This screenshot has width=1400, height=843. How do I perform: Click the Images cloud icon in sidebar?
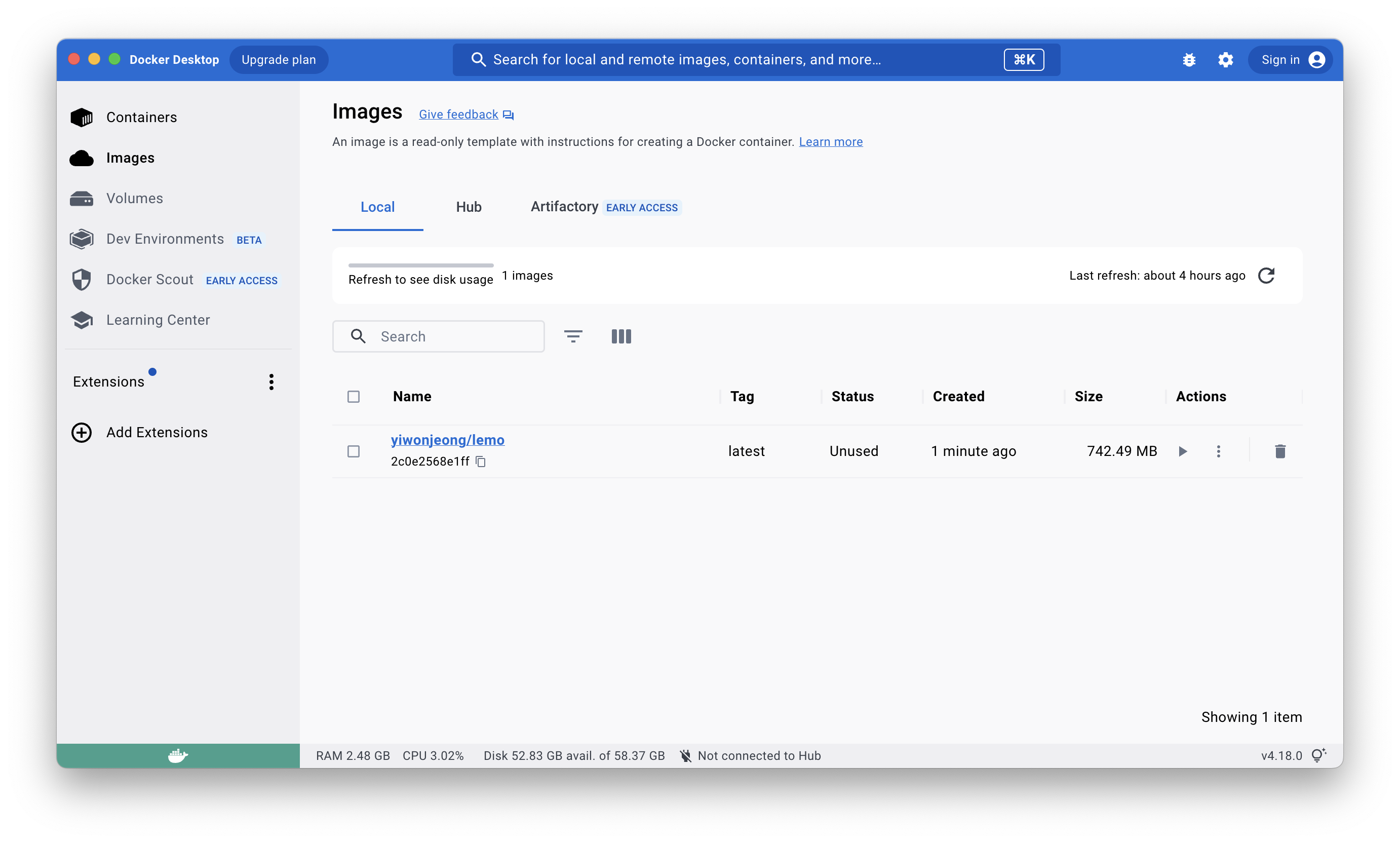coord(81,158)
